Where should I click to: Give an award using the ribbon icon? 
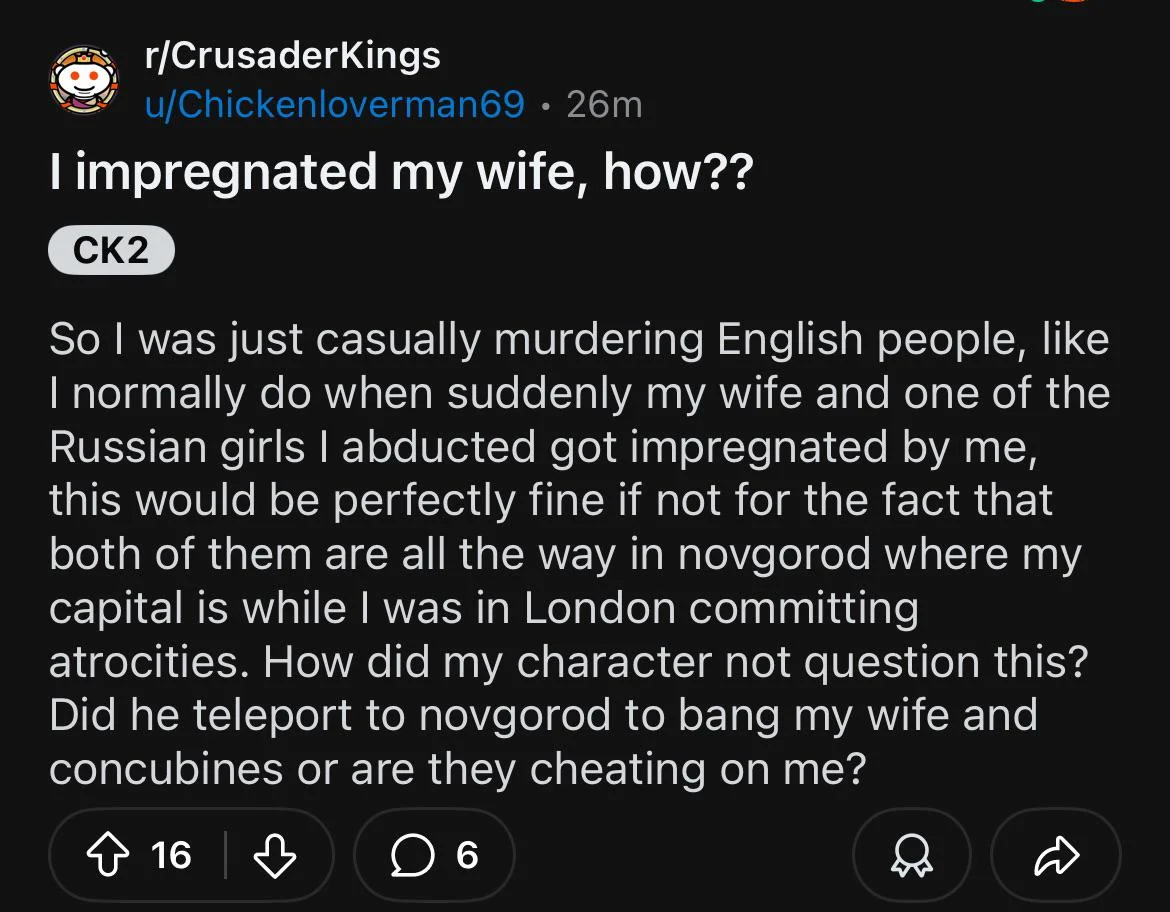912,855
